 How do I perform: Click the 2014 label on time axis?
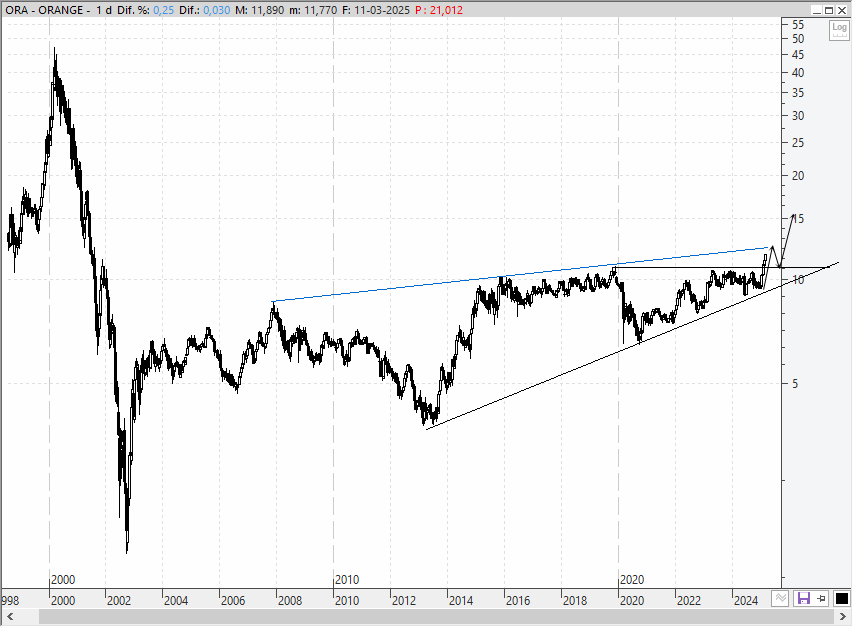tap(460, 601)
